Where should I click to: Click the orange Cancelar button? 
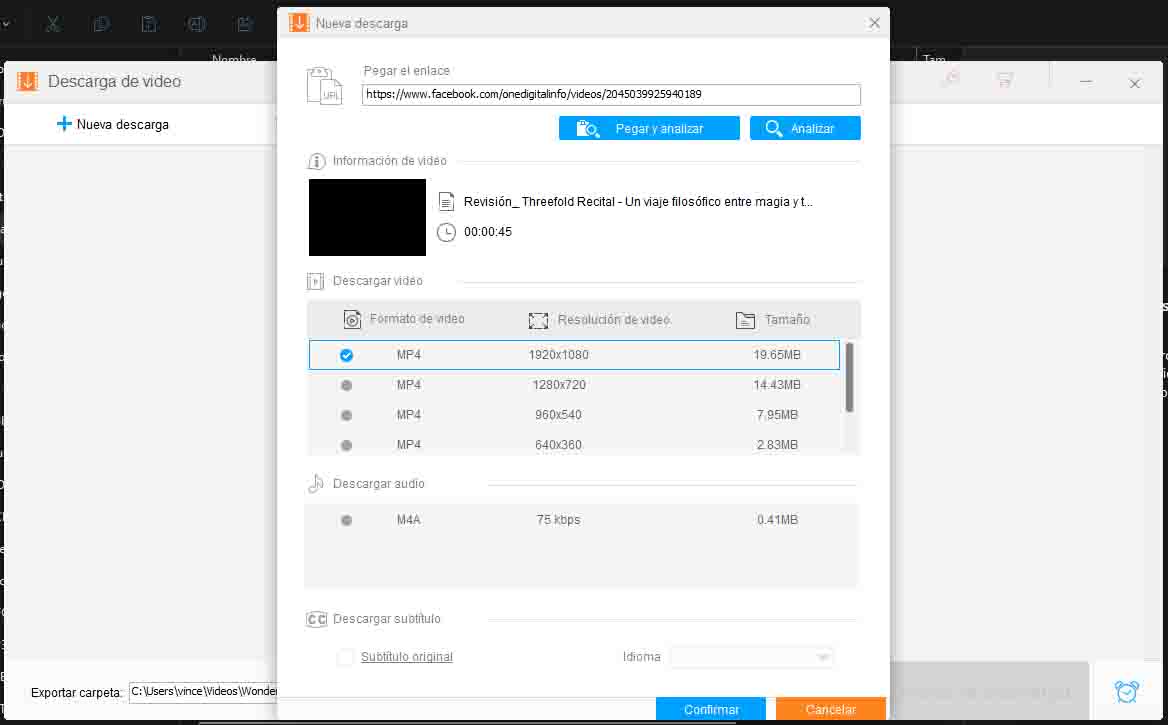[x=831, y=709]
